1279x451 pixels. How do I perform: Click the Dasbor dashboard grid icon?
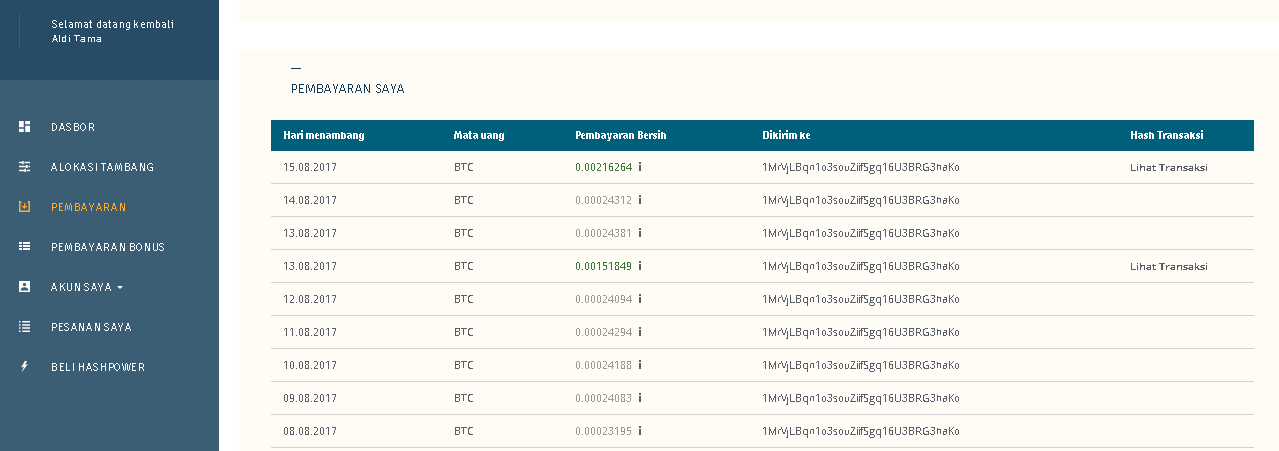[x=25, y=127]
